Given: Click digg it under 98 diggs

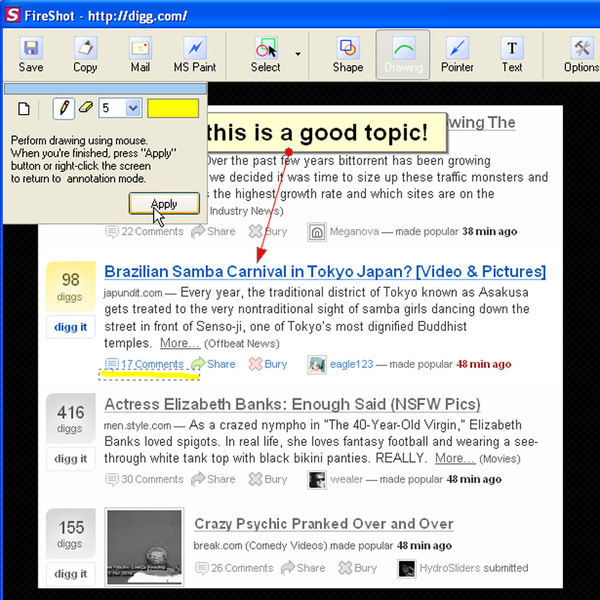Looking at the screenshot, I should pyautogui.click(x=71, y=327).
